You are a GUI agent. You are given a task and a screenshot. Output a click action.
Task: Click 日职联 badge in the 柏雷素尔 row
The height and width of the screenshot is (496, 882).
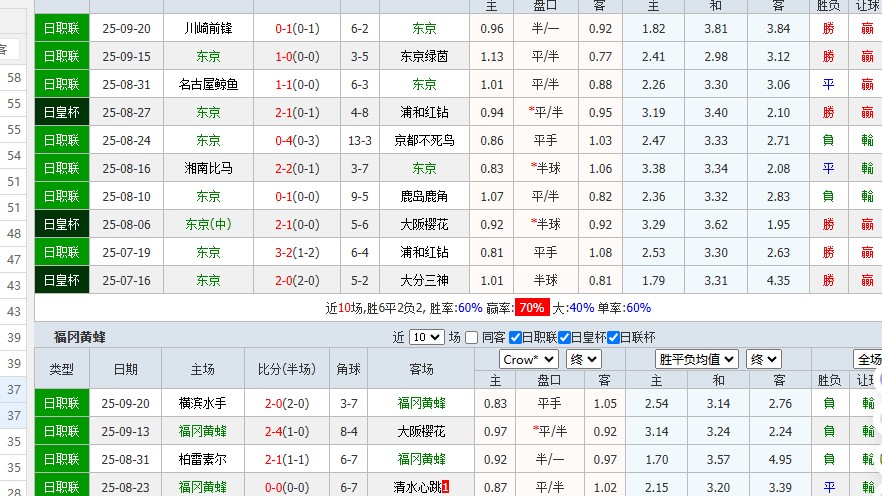click(62, 459)
